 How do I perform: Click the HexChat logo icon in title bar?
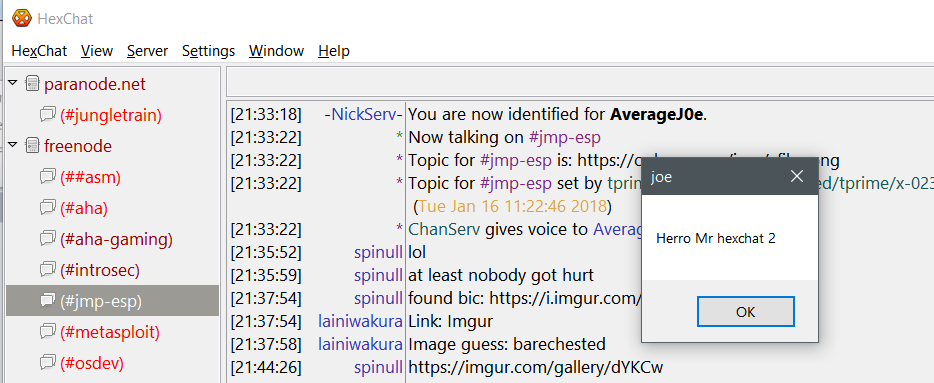(x=22, y=18)
